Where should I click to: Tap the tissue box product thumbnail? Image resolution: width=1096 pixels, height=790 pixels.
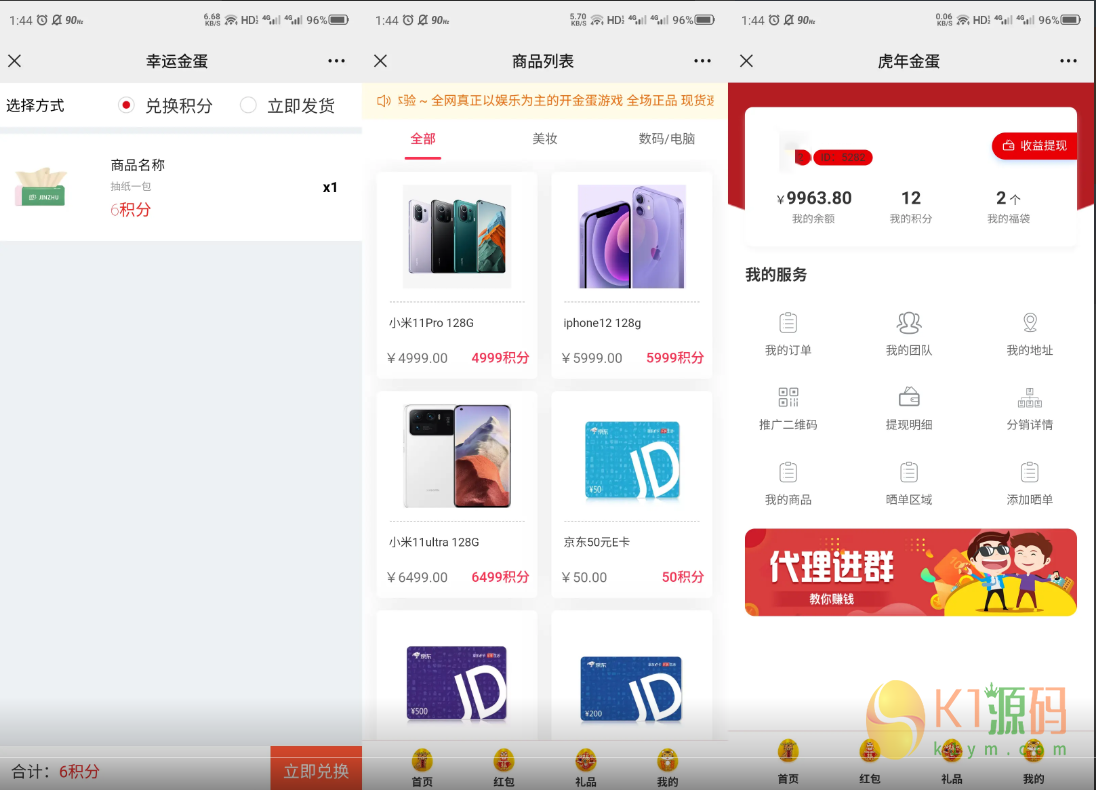(x=41, y=187)
